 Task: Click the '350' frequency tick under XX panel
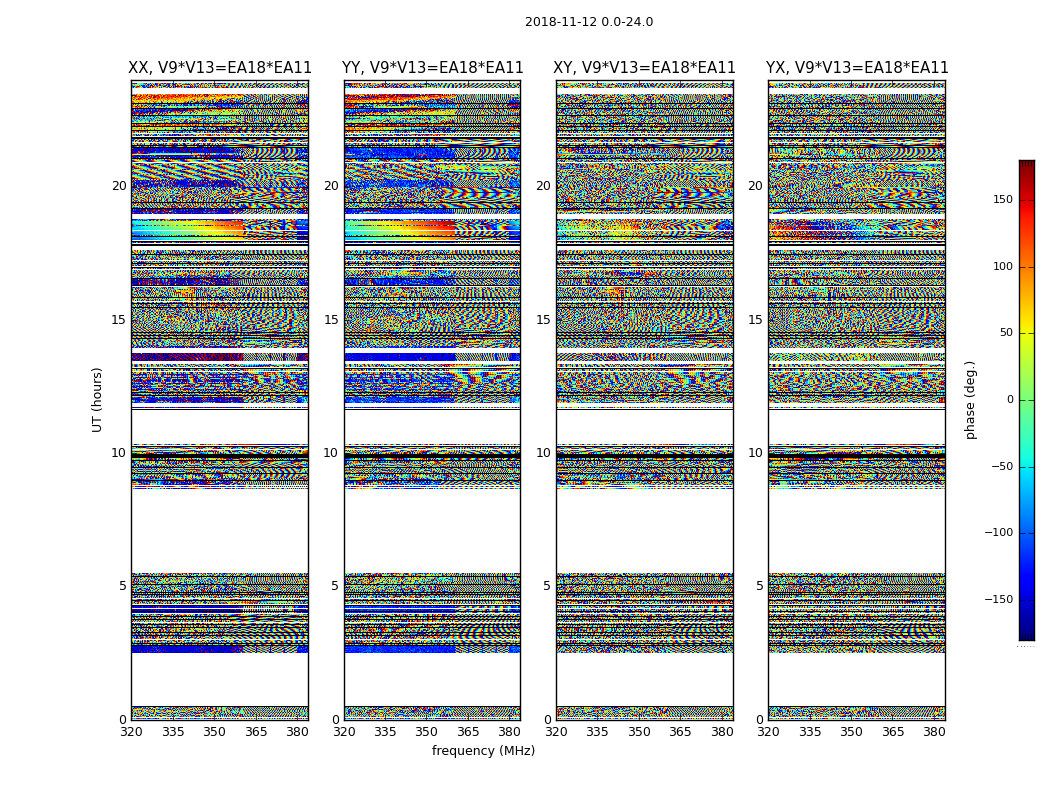click(214, 732)
